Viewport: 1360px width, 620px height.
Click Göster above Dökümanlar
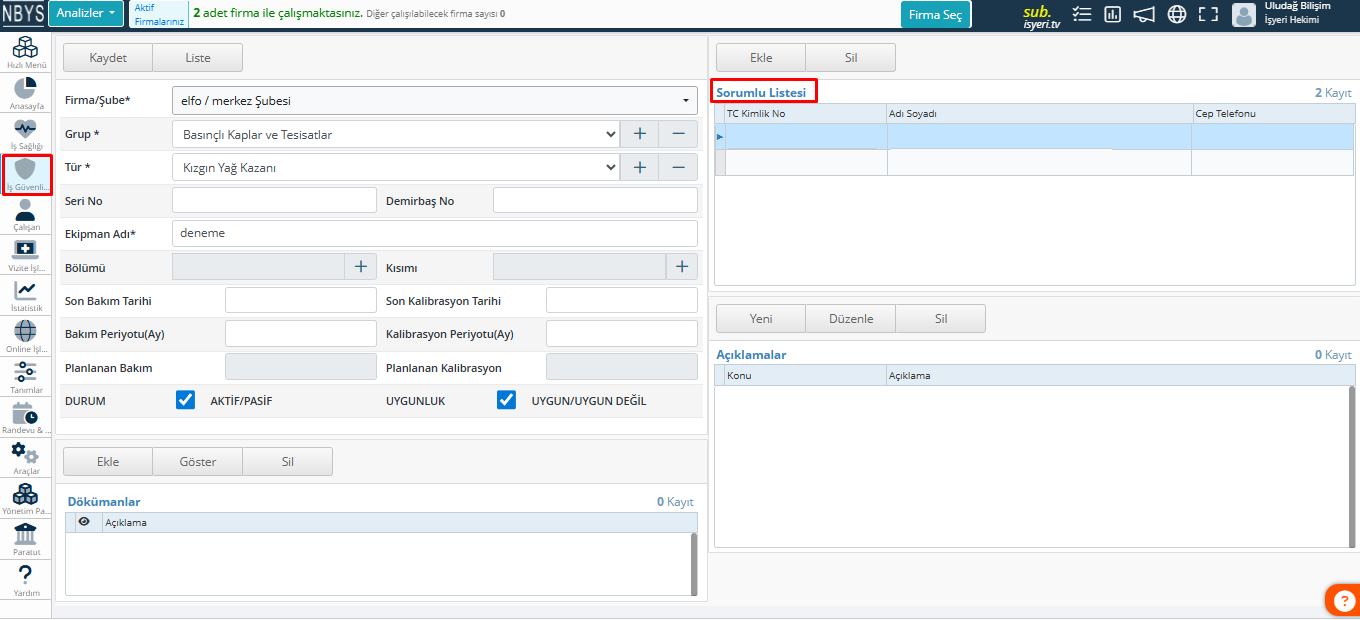198,462
